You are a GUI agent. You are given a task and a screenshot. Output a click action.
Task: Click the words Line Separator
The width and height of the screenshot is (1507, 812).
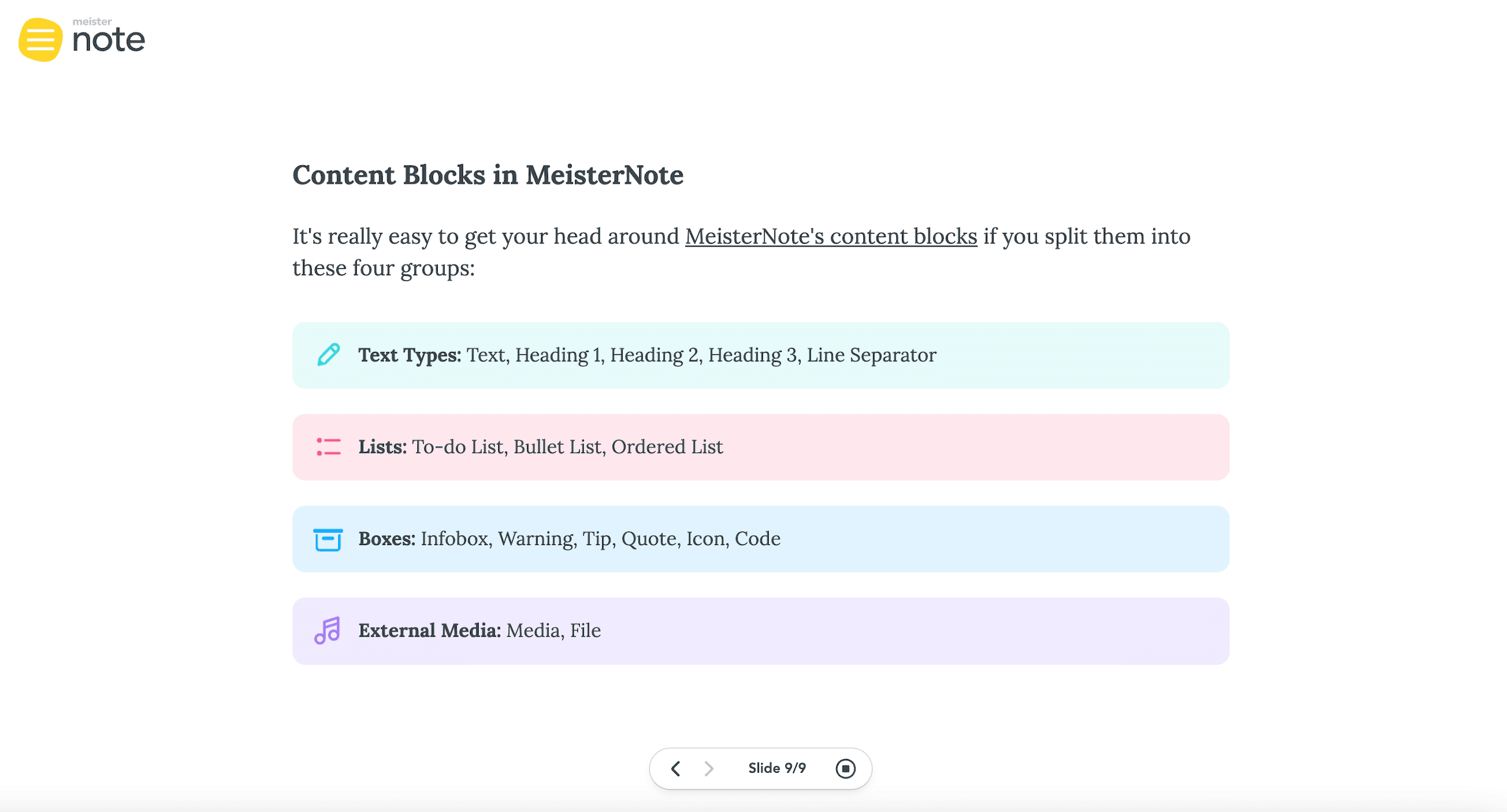point(871,355)
